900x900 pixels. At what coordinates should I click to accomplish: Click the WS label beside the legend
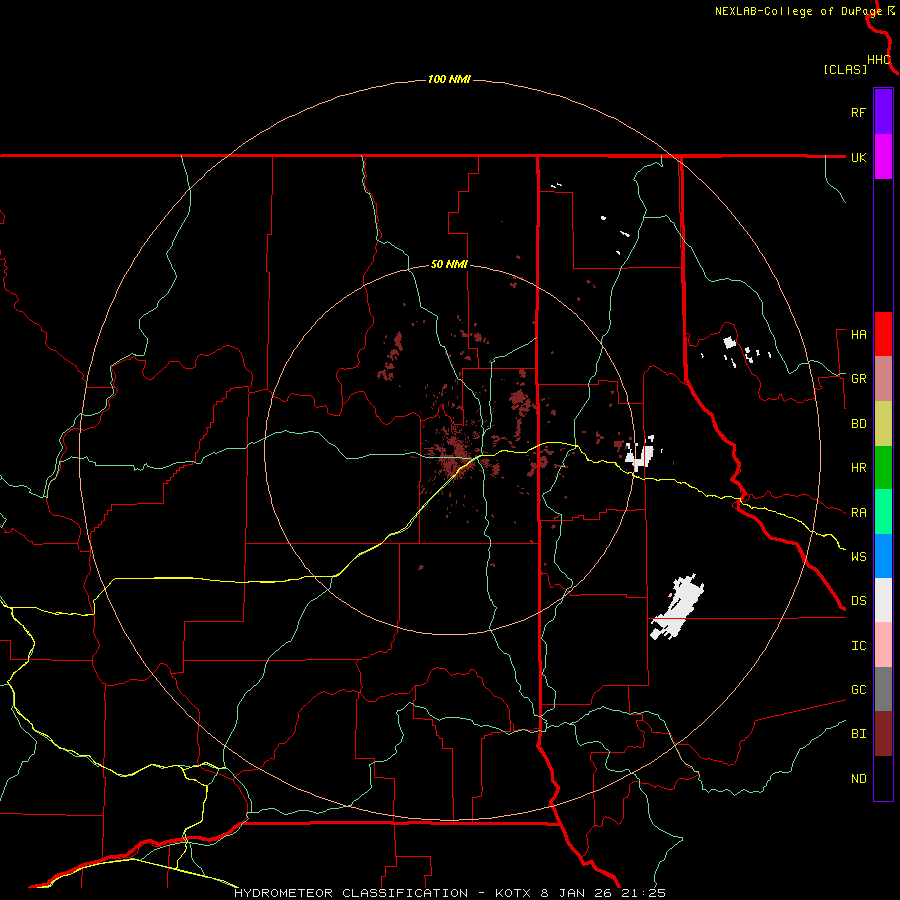coord(859,557)
